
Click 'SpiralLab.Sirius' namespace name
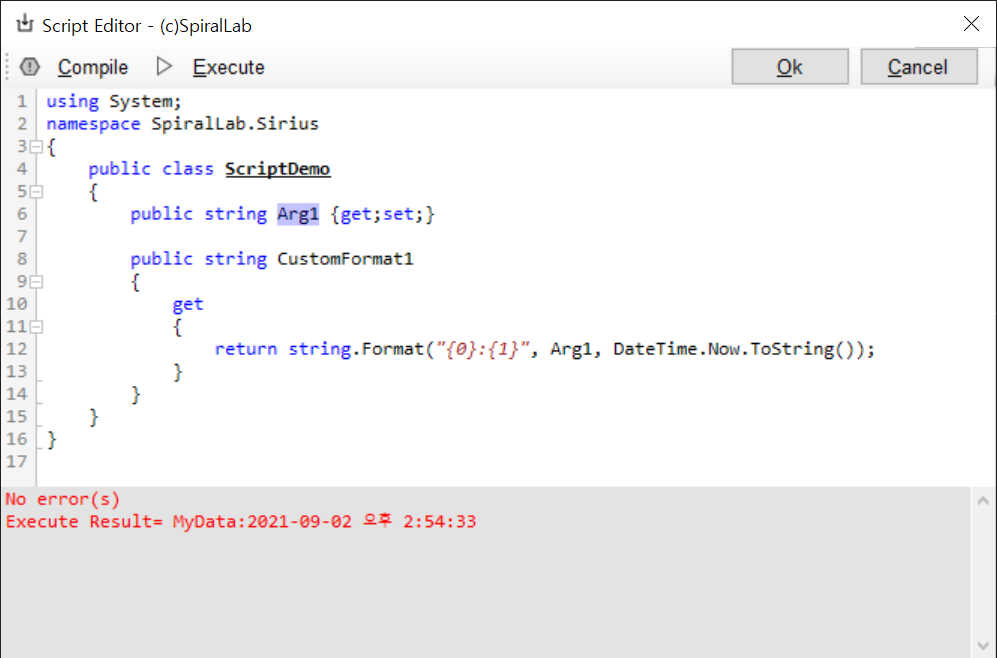235,124
